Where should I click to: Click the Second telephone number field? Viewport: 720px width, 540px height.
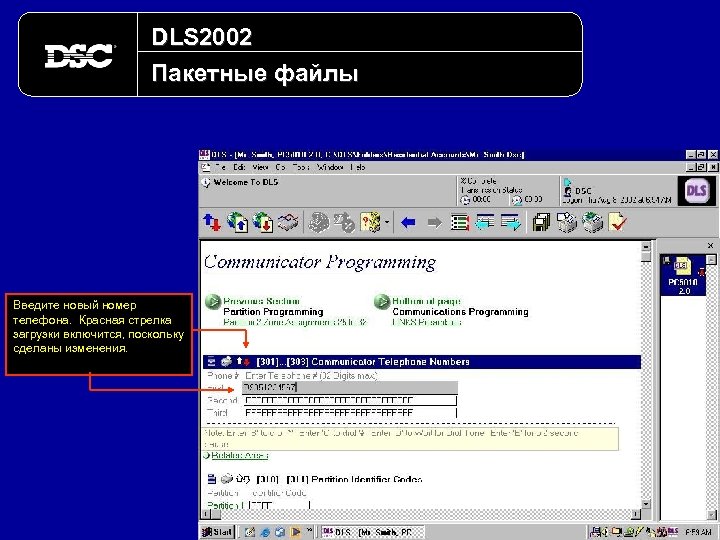pos(350,400)
